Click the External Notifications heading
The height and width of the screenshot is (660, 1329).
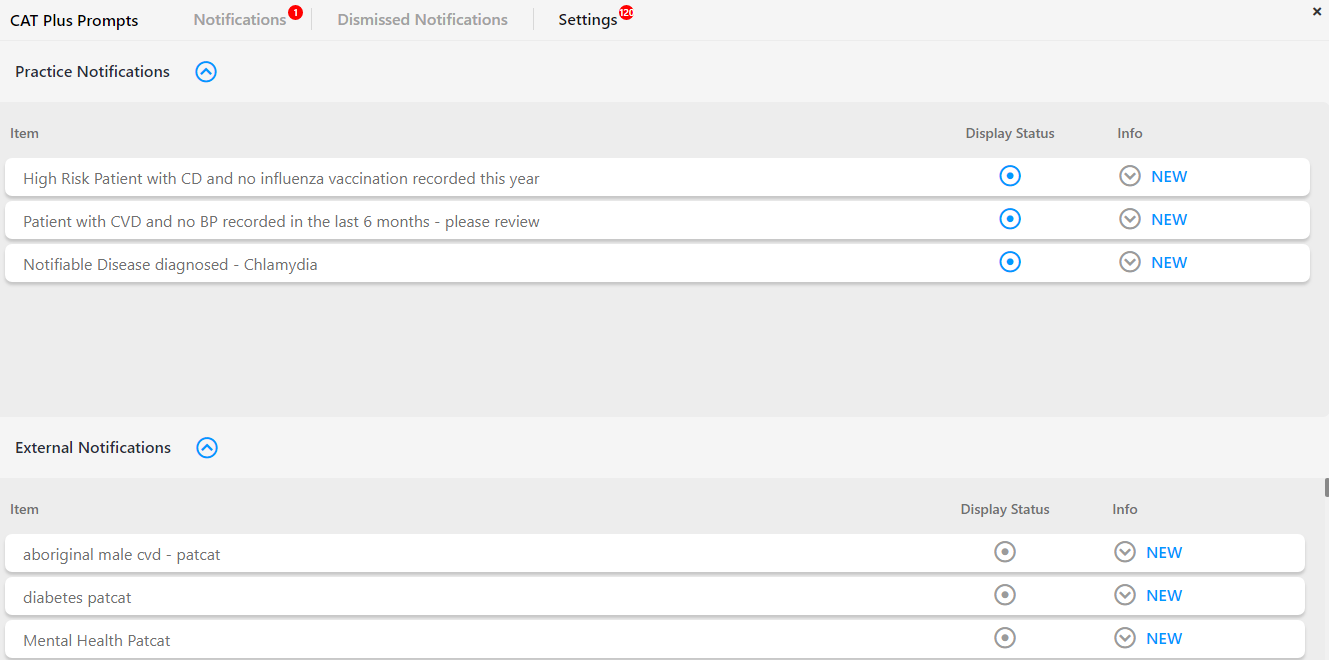[x=93, y=448]
